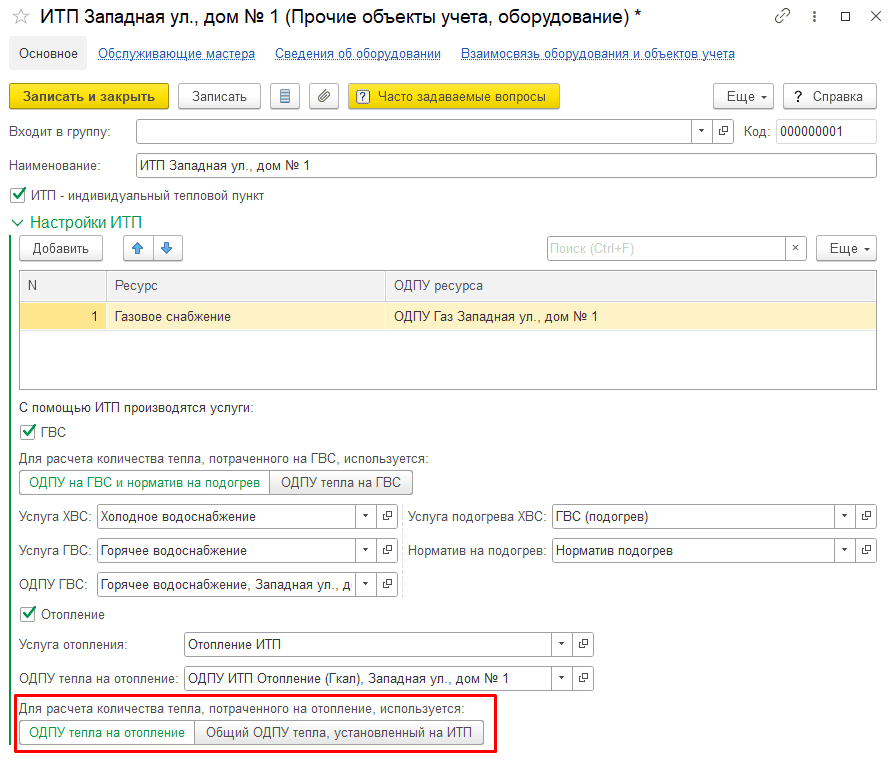The width and height of the screenshot is (892, 761).
Task: Copy link using chain icon in title bar
Action: tap(782, 16)
